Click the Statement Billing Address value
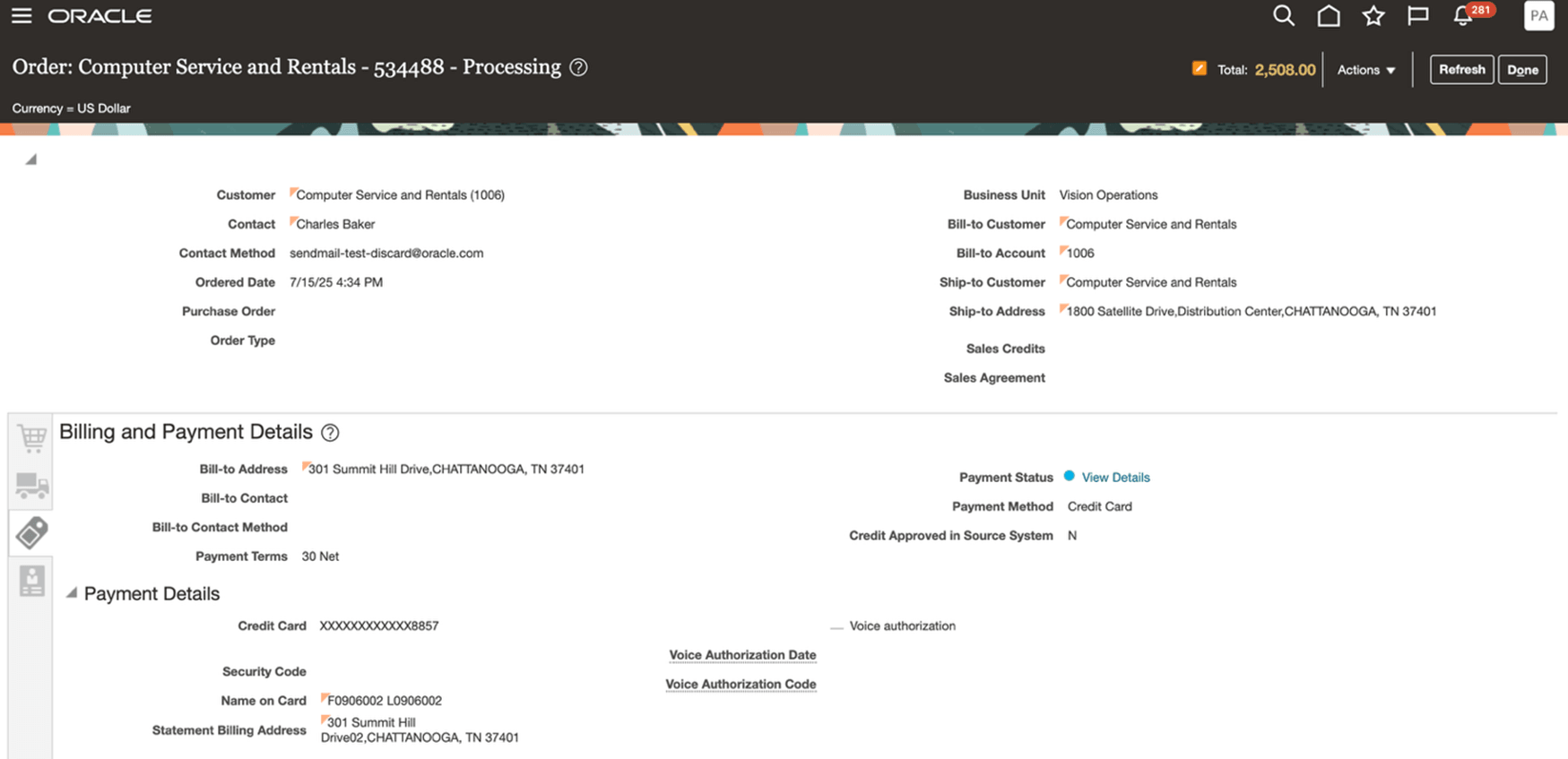1568x759 pixels. 420,730
